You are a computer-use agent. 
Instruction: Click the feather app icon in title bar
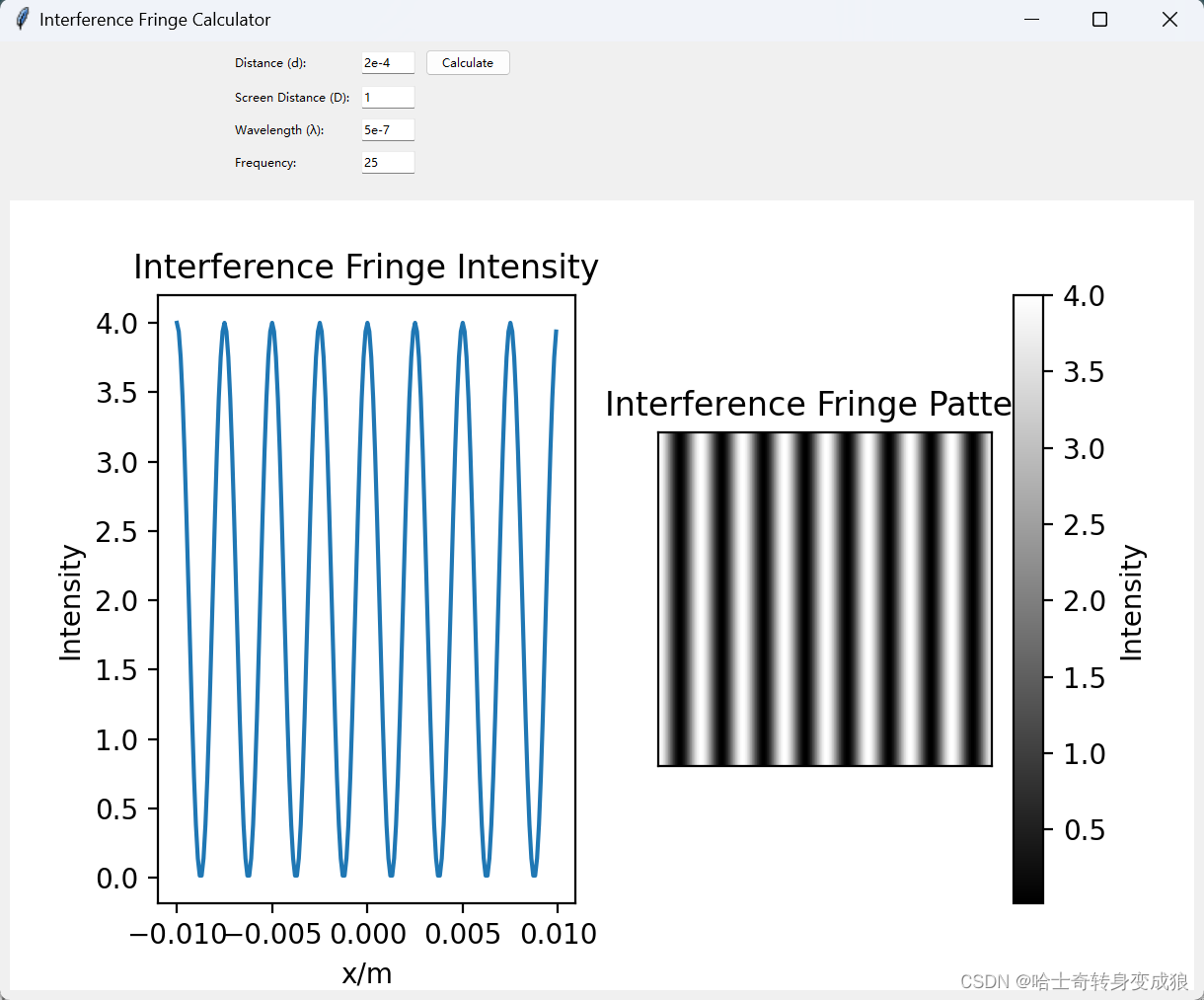[x=22, y=19]
